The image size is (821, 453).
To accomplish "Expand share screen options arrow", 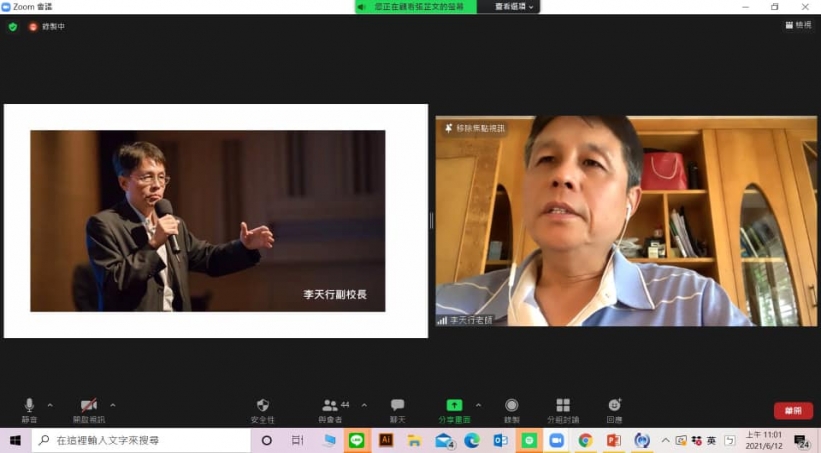I will (x=478, y=405).
